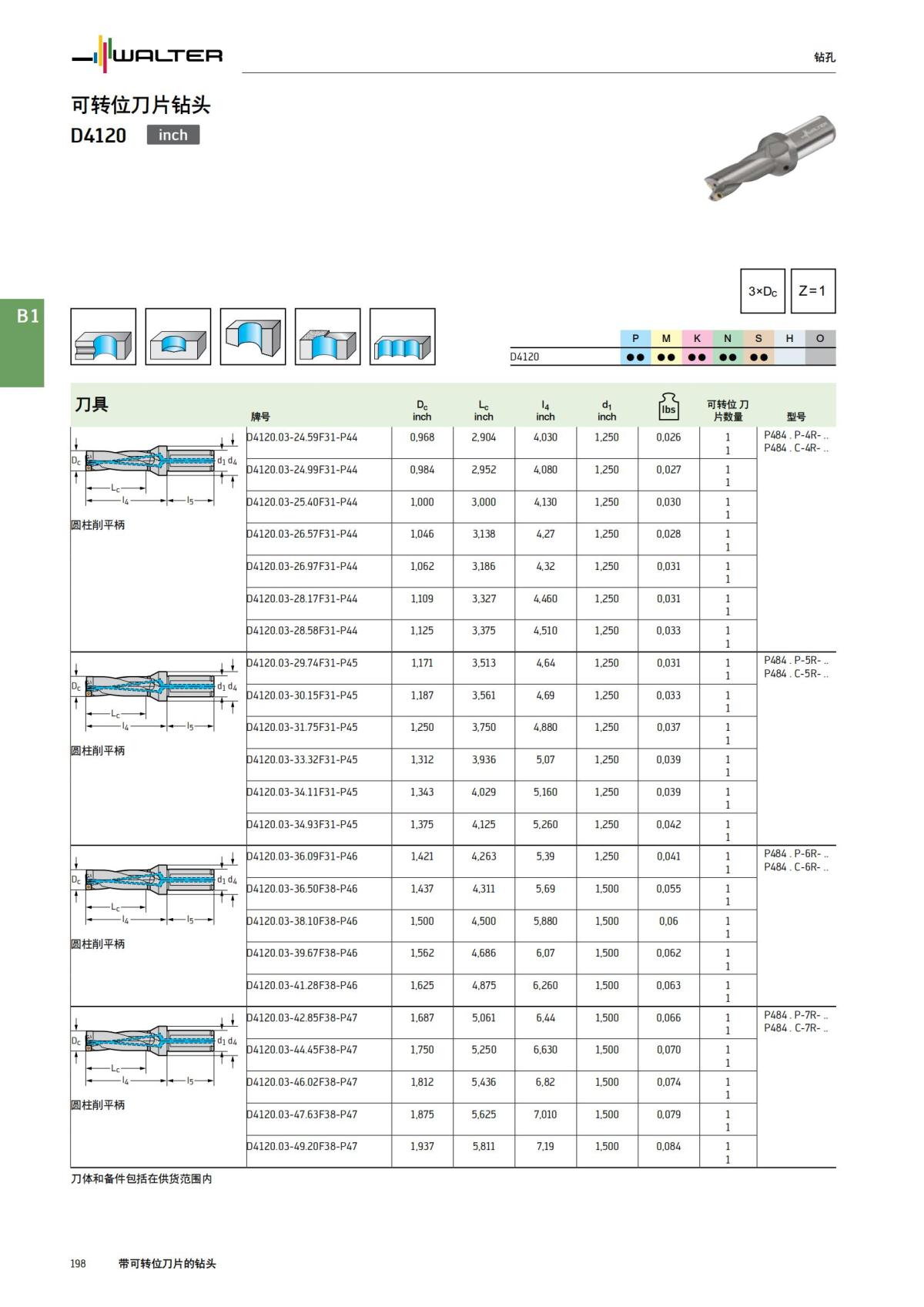
Task: Click the green B1 section tab
Action: (x=22, y=343)
